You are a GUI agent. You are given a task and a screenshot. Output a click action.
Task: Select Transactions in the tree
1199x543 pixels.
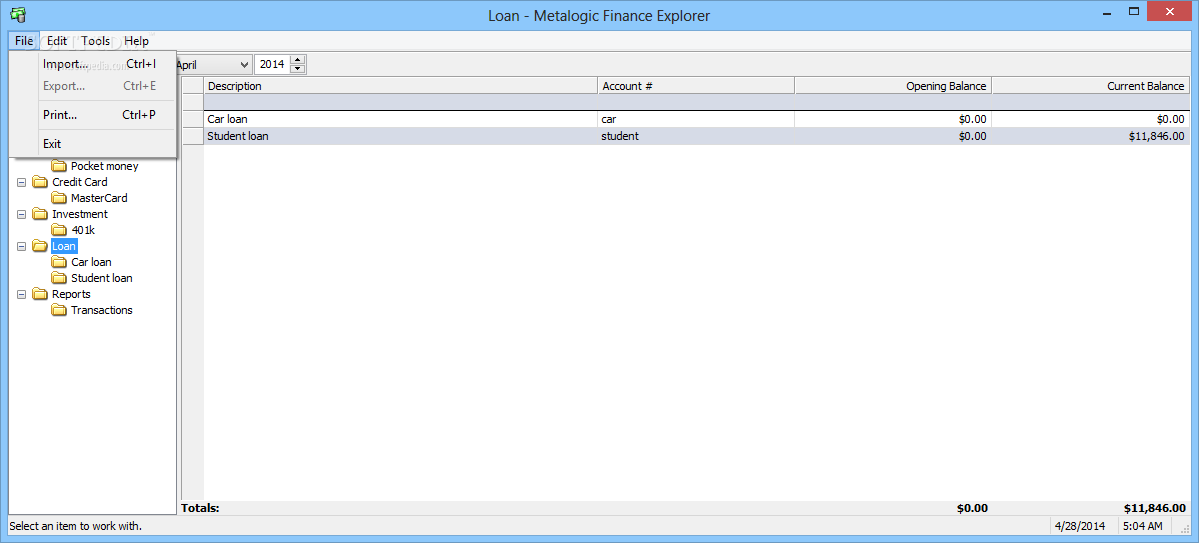coord(102,310)
